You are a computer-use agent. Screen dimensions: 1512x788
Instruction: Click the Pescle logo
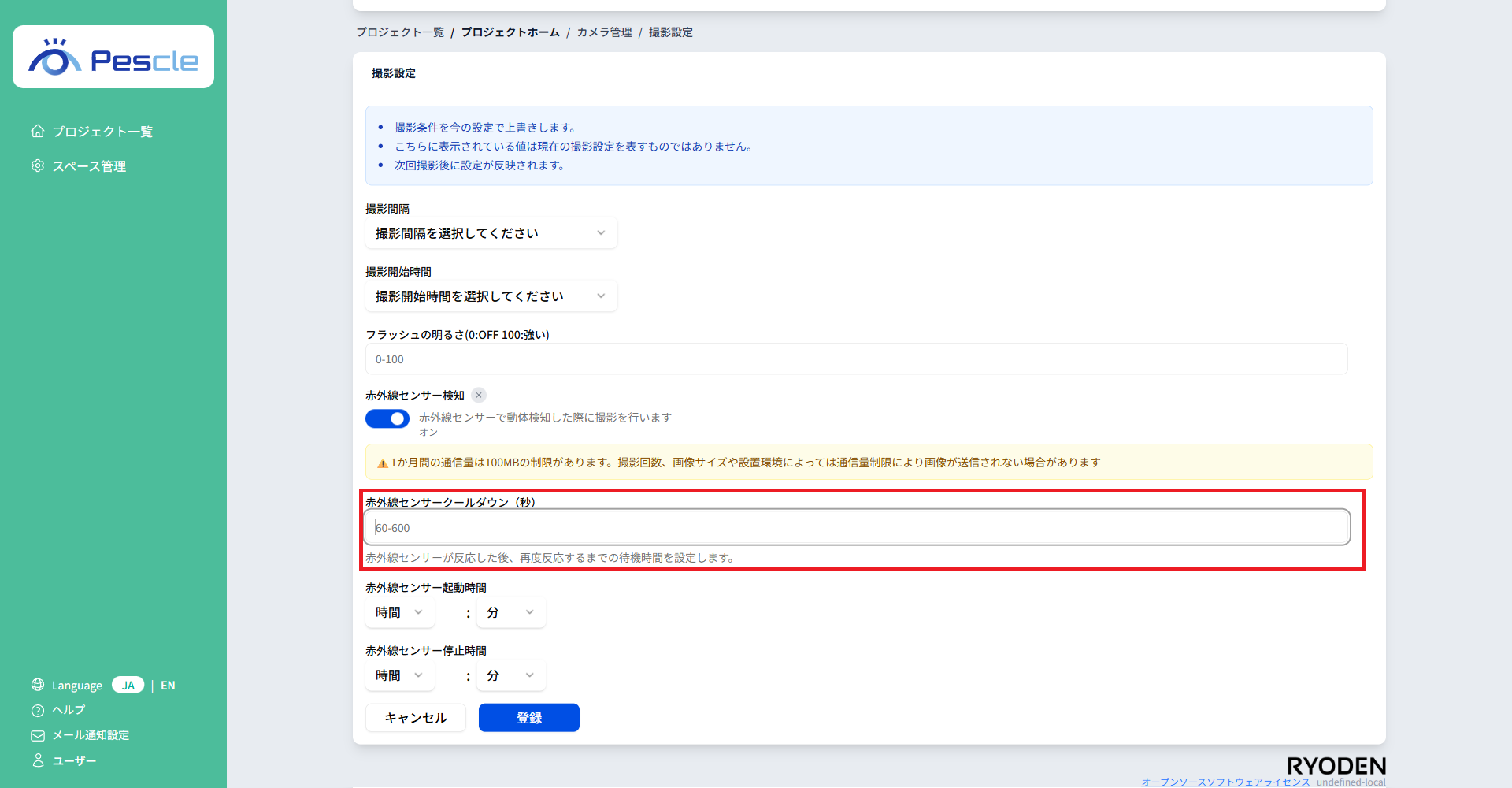coord(113,58)
